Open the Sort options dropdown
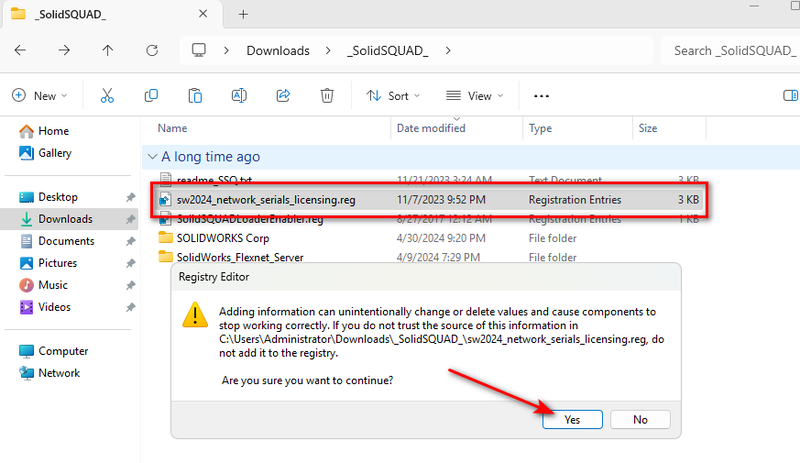The image size is (800, 463). [393, 95]
